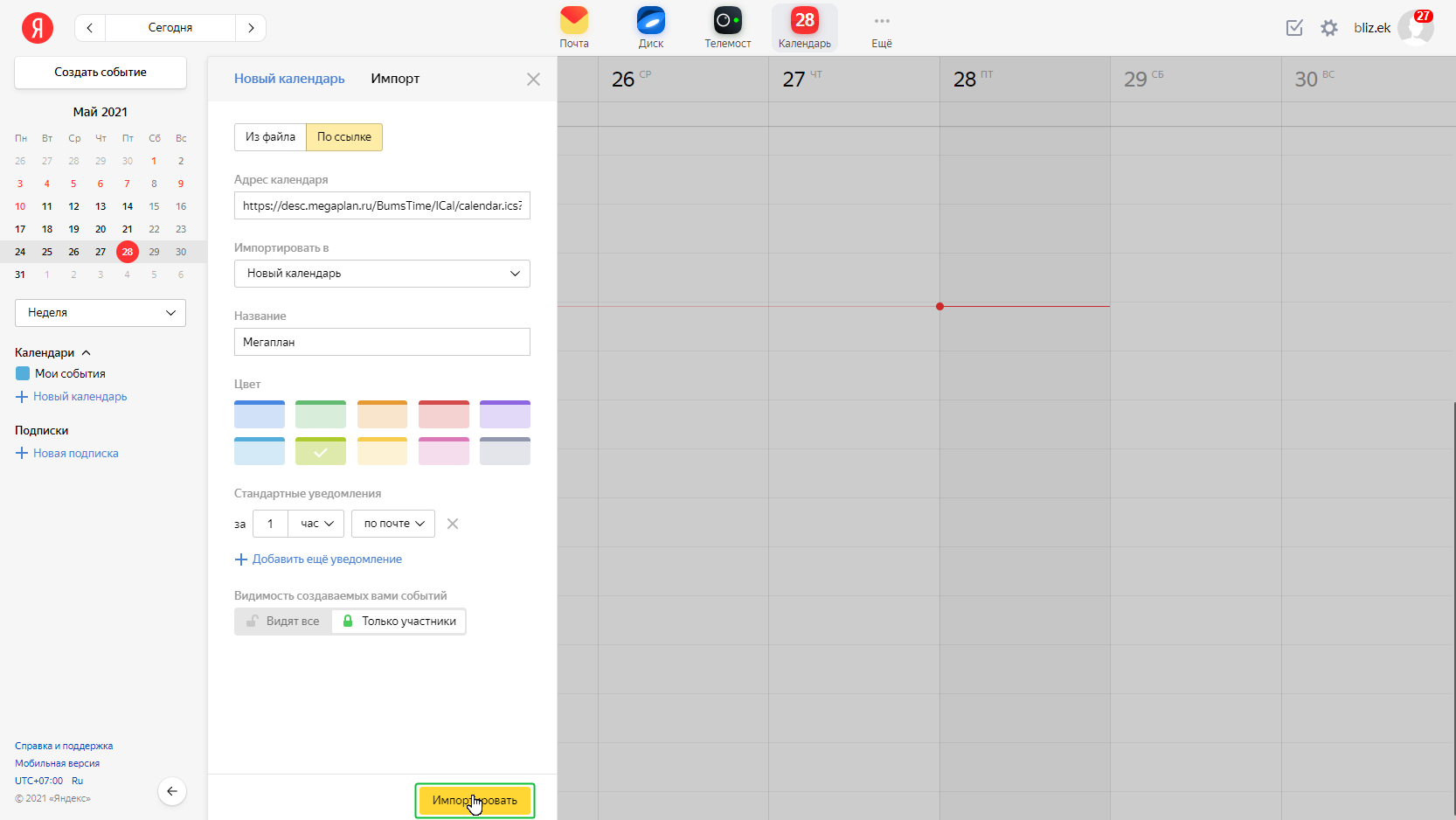The width and height of the screenshot is (1456, 820).
Task: Open the Ещё more services menu
Action: point(882,28)
